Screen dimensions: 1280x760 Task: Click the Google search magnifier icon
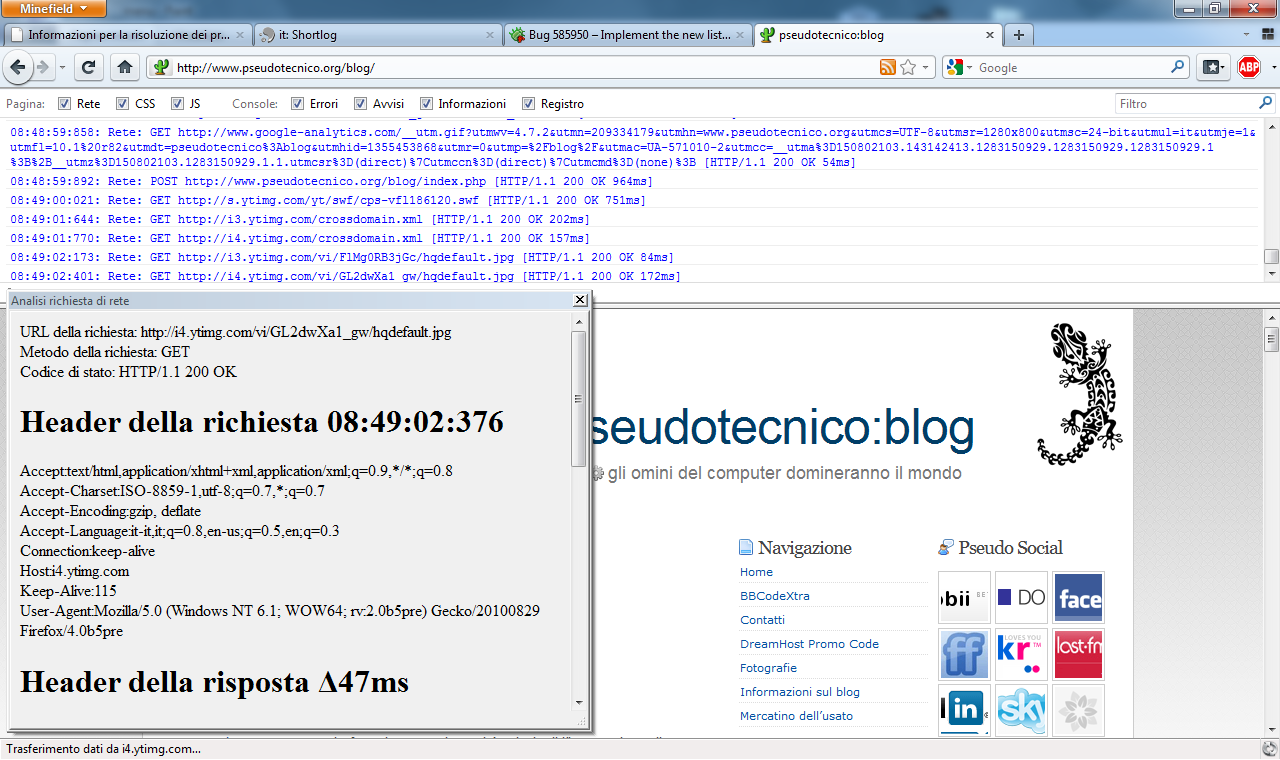tap(1178, 67)
